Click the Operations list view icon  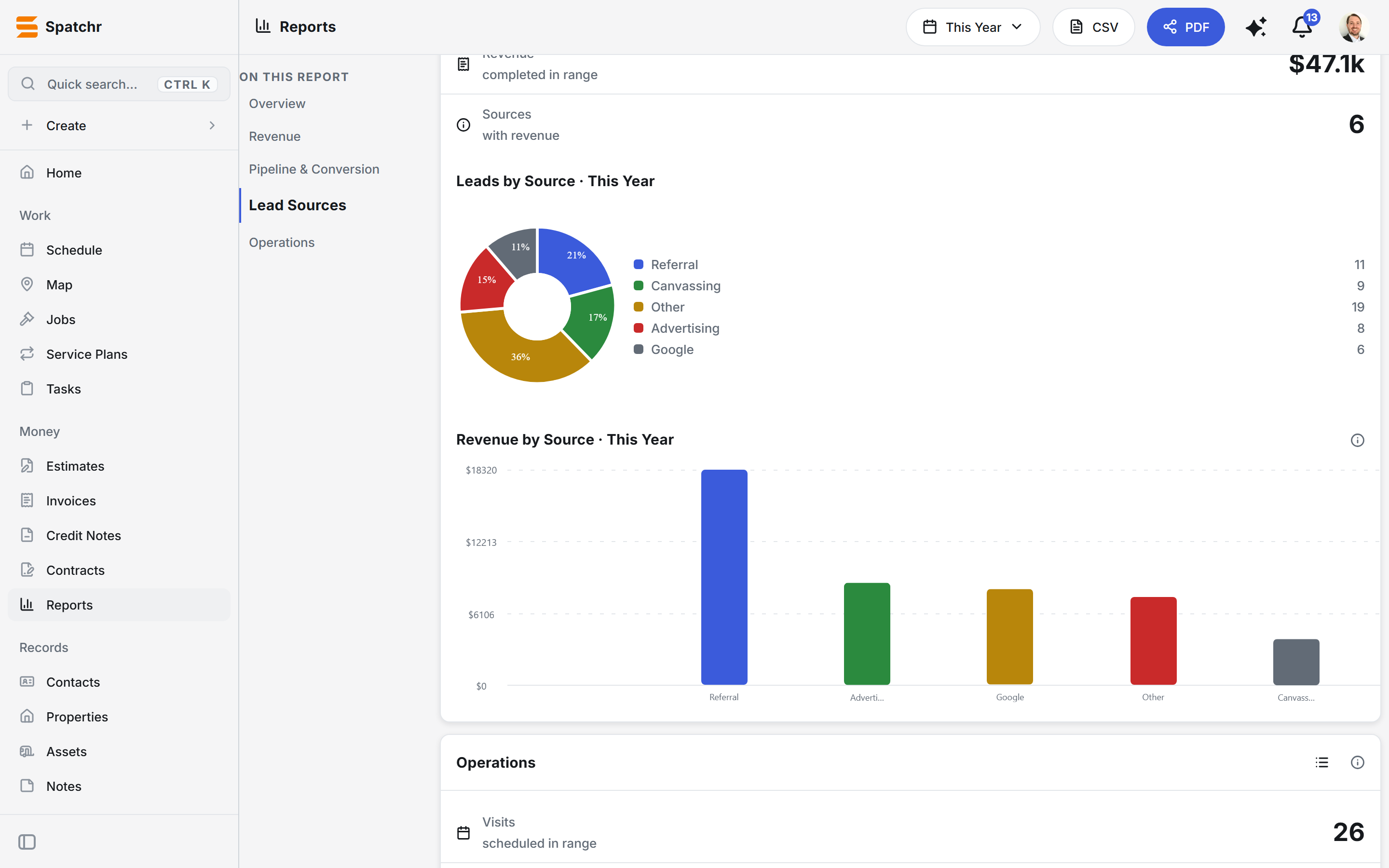click(x=1321, y=762)
